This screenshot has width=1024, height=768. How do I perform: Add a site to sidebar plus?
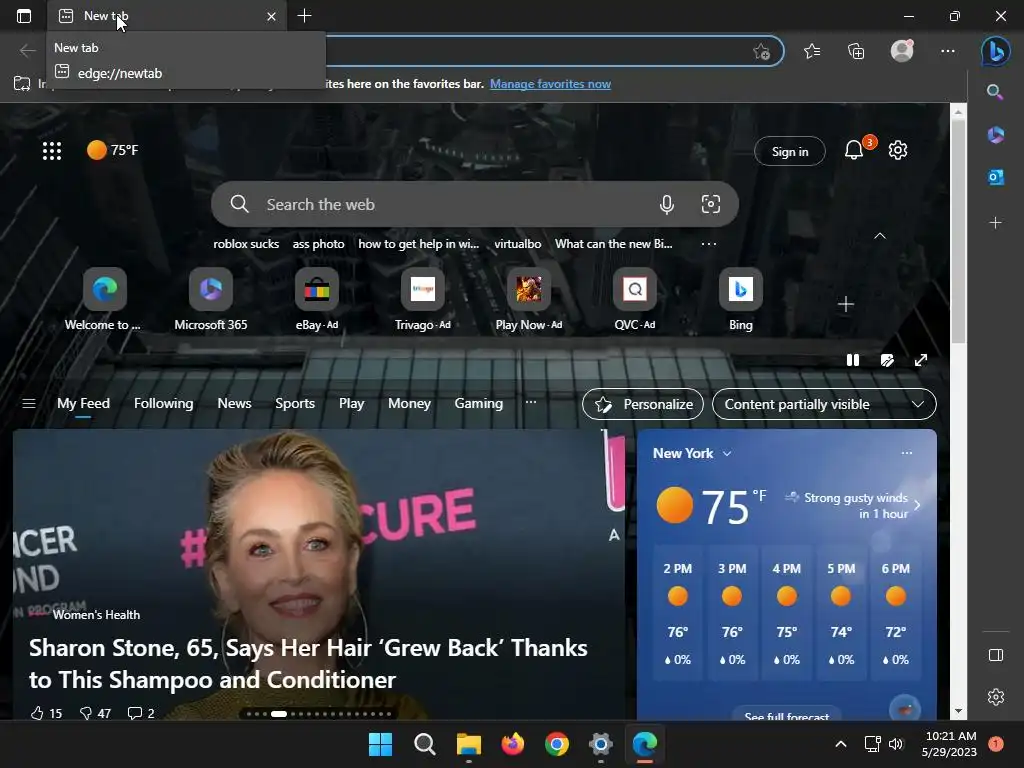tap(995, 223)
